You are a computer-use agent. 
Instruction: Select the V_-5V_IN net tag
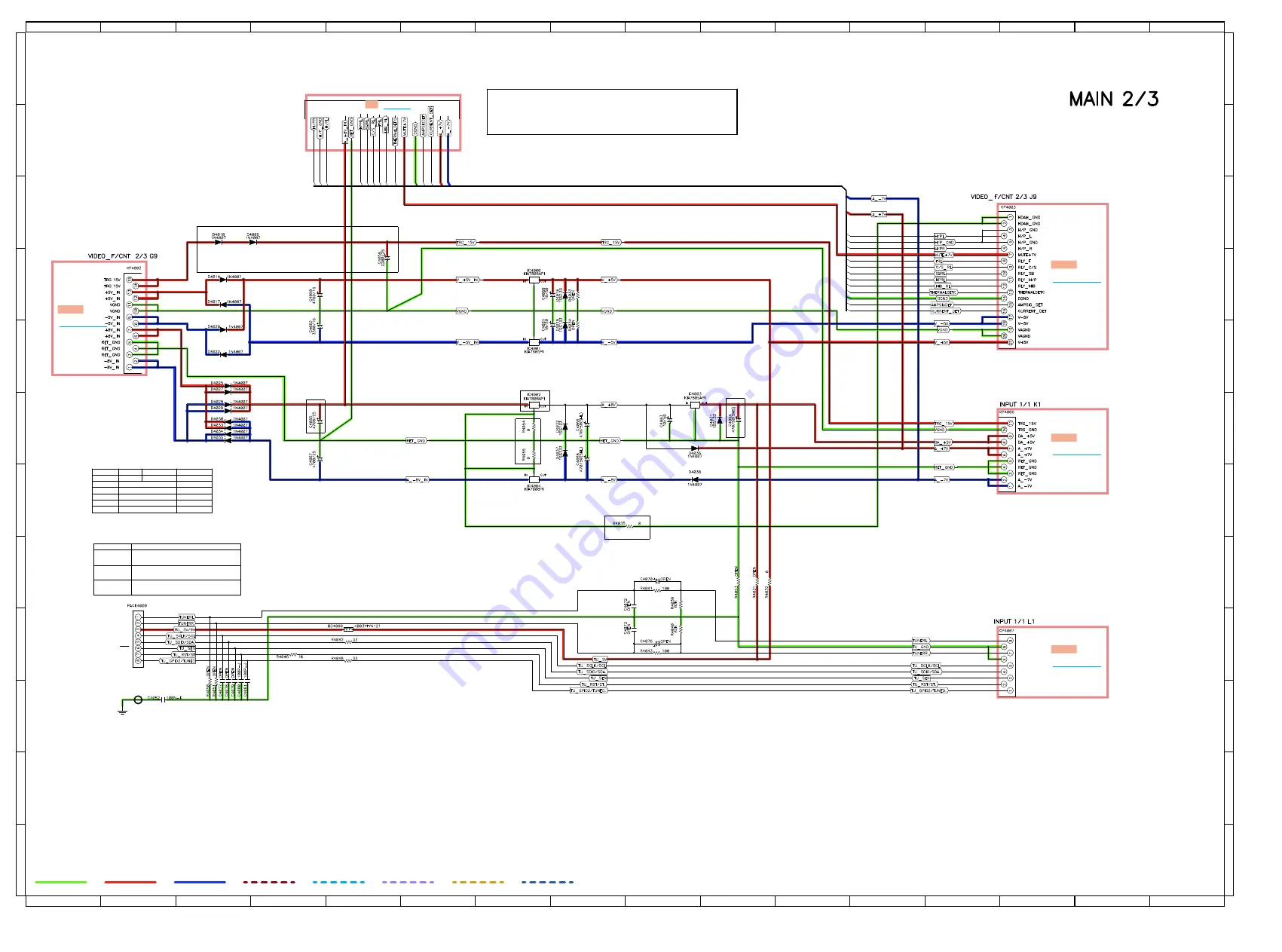coord(467,342)
